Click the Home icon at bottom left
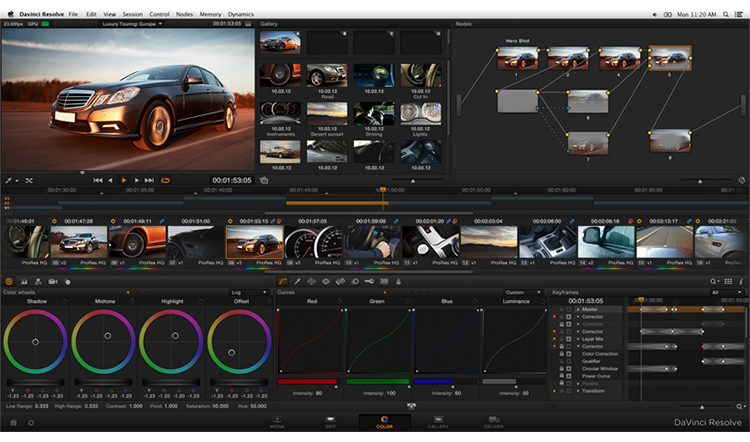Image resolution: width=750 pixels, height=442 pixels. coord(14,423)
